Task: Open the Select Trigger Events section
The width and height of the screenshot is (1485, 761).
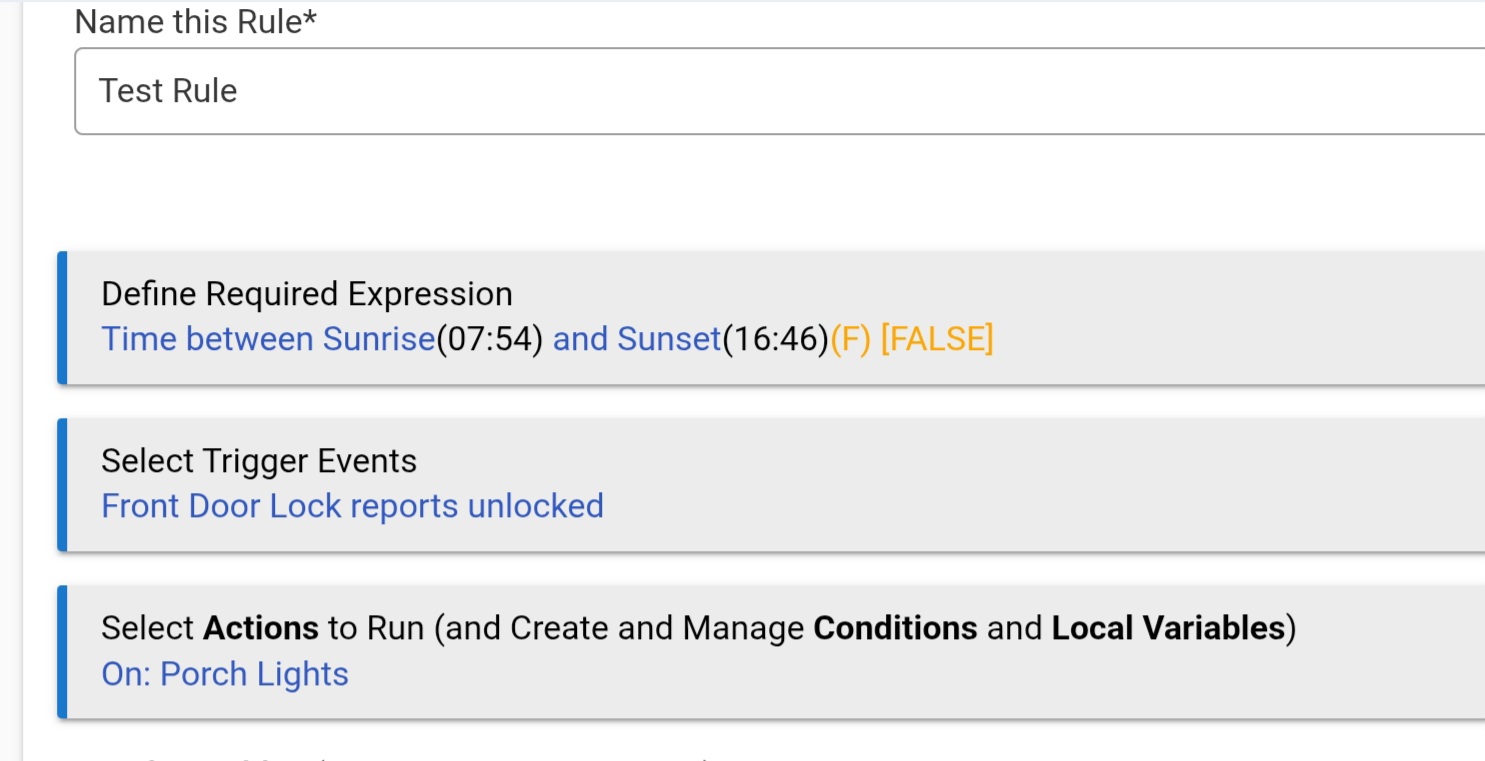Action: (x=259, y=461)
